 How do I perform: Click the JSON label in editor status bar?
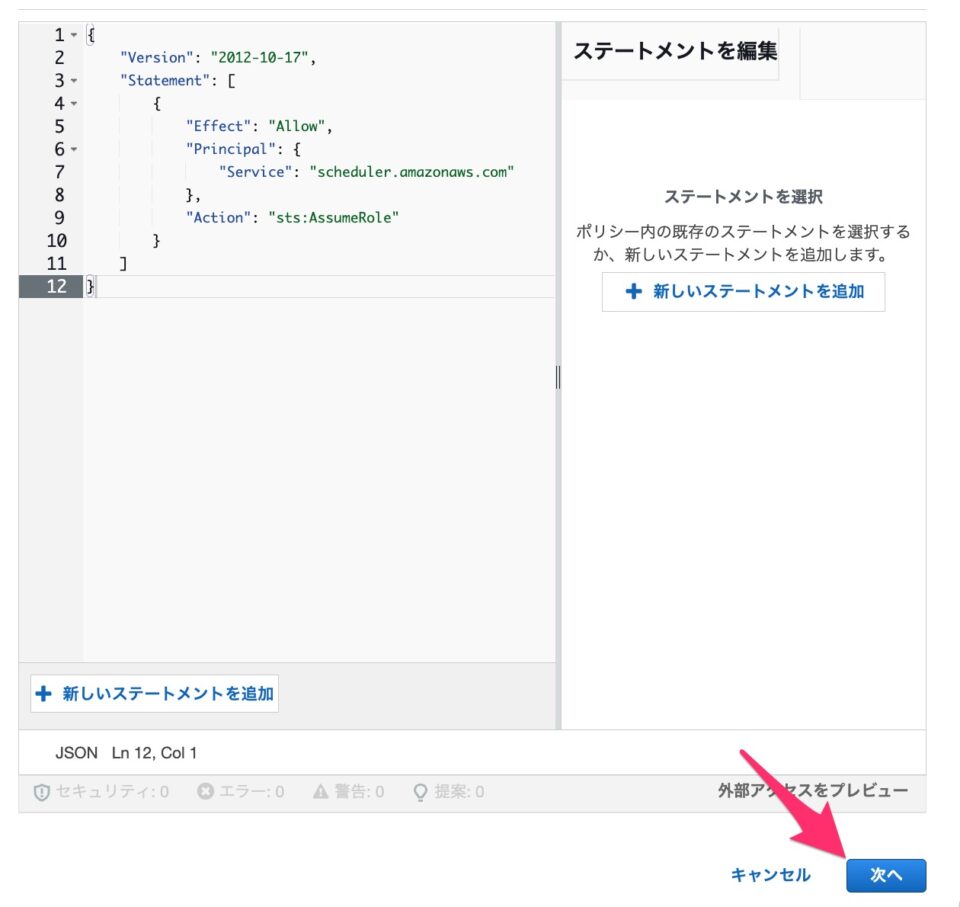(77, 753)
